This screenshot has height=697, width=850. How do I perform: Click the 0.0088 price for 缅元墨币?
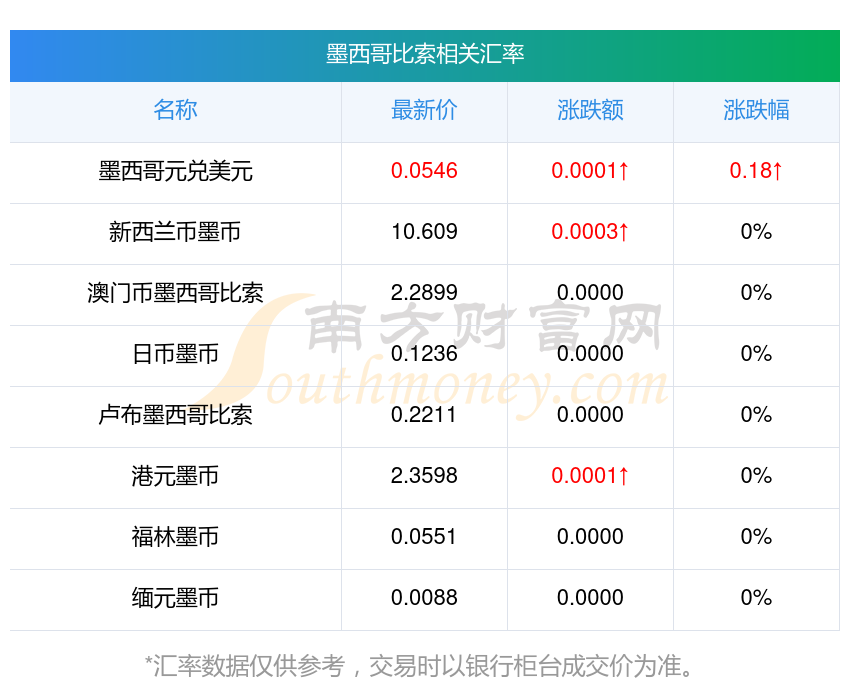(x=424, y=598)
